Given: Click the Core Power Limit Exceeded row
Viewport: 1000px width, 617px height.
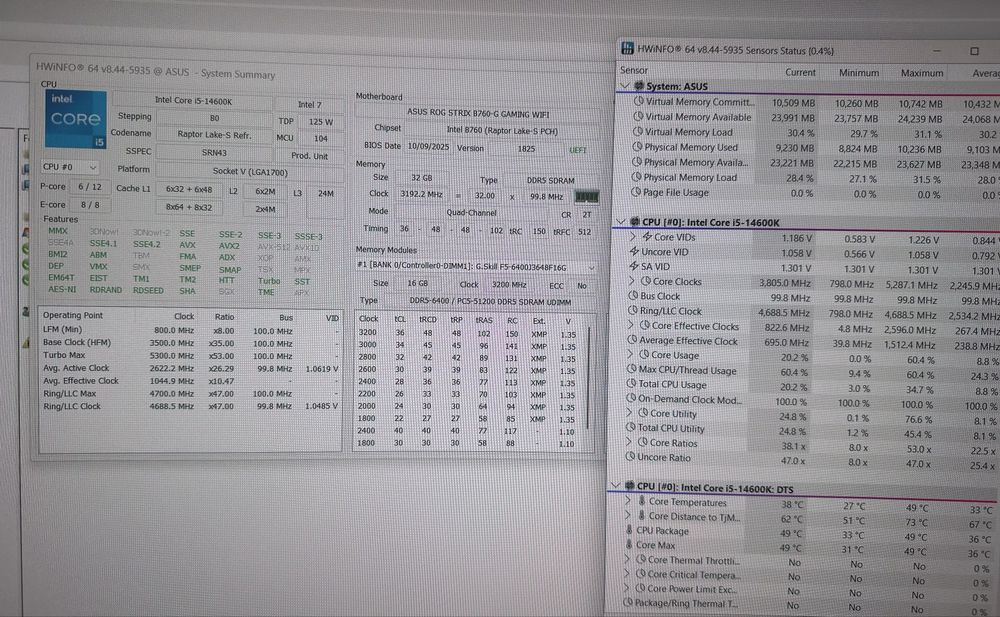Looking at the screenshot, I should tap(807, 590).
